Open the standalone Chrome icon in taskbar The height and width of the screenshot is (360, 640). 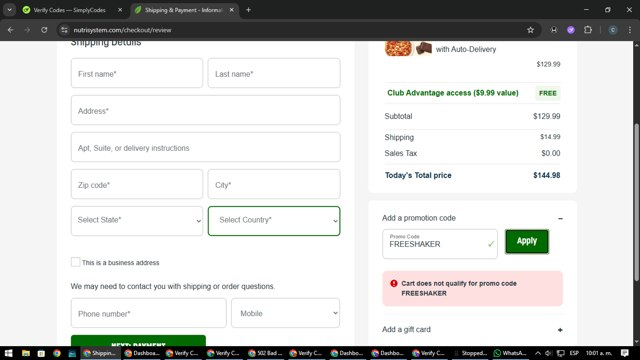(57, 353)
